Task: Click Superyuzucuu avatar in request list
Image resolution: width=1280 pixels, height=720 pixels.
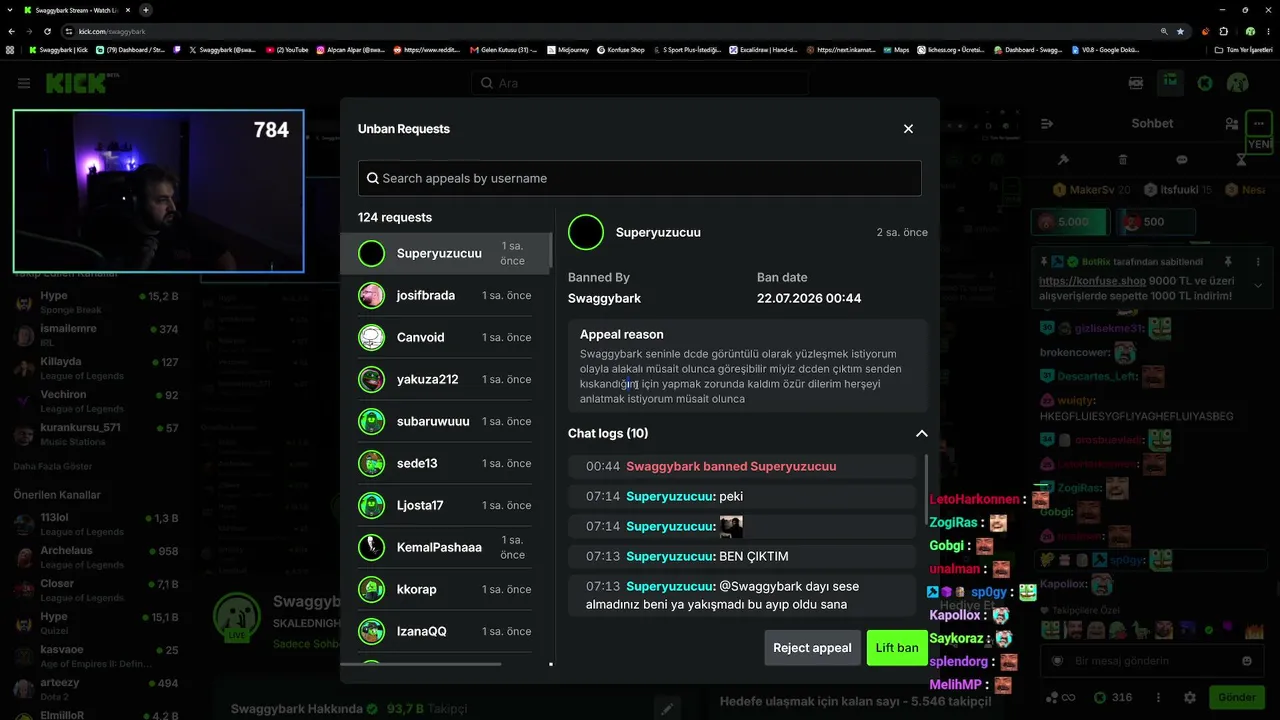Action: click(372, 253)
